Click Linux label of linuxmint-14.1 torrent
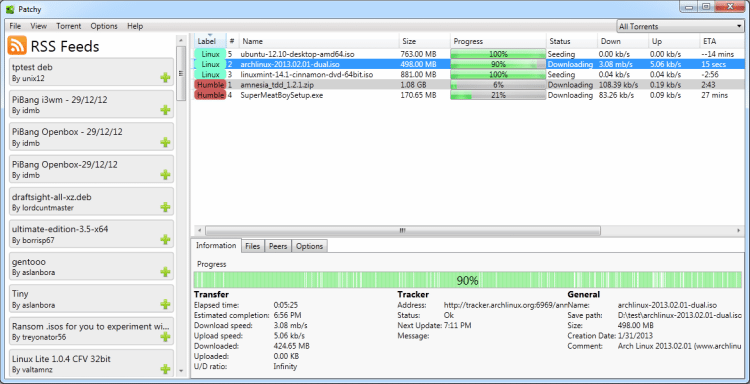The width and height of the screenshot is (750, 384). point(210,75)
